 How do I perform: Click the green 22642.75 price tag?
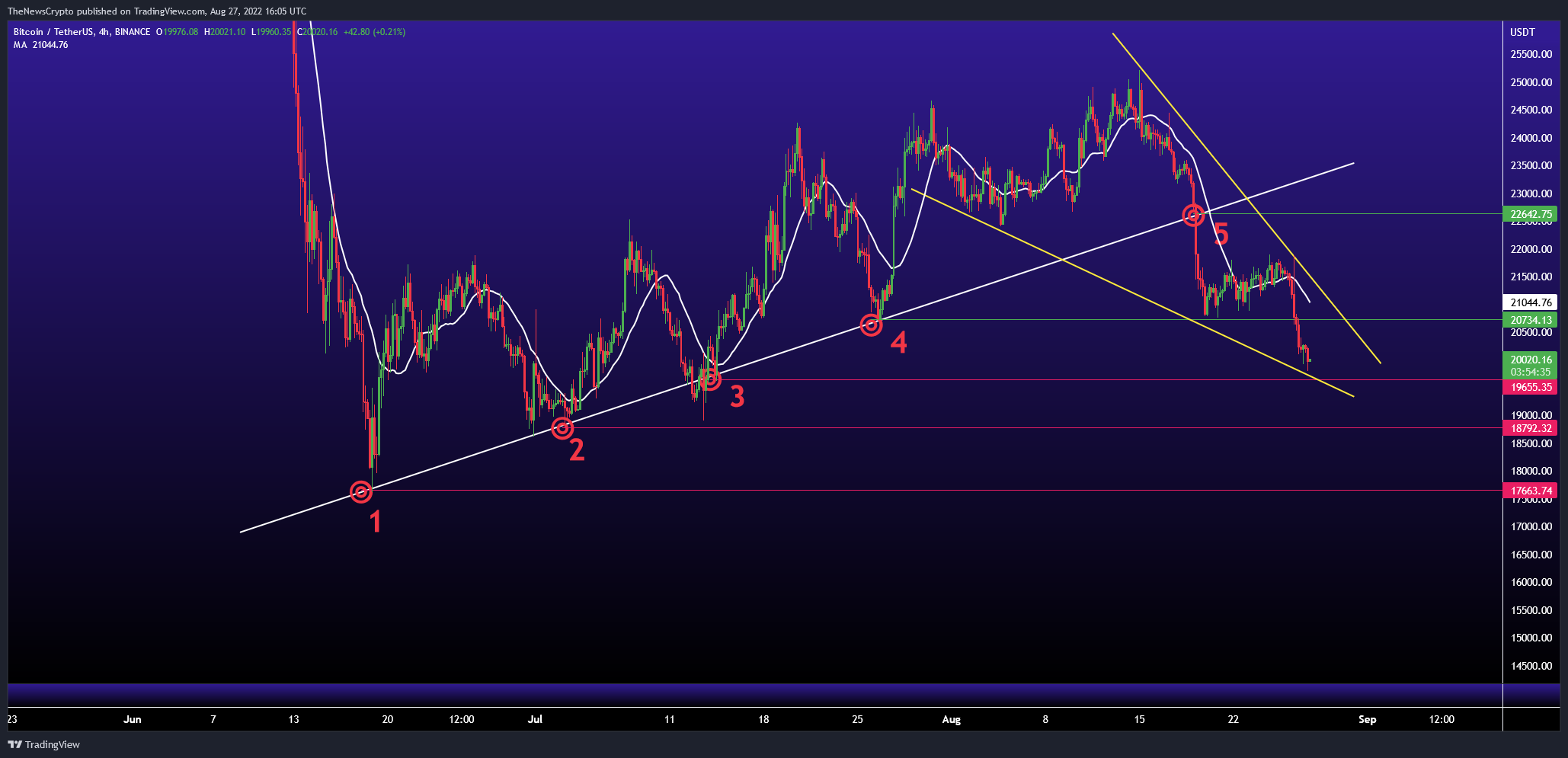click(1530, 214)
